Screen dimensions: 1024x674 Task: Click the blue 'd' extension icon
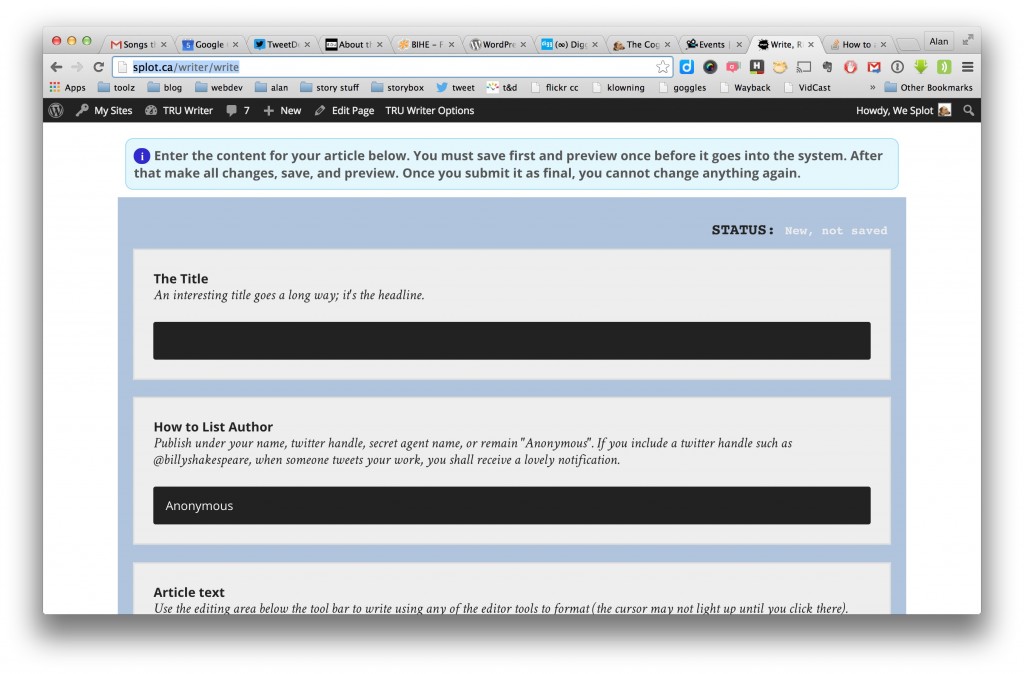pos(686,67)
